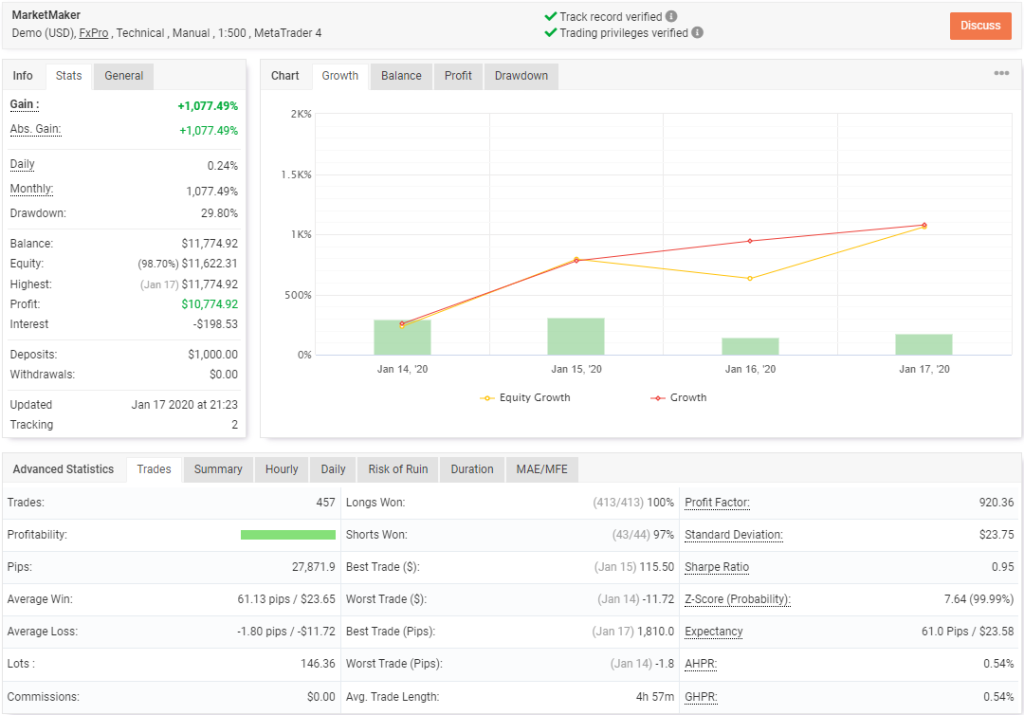Click the MarketMaker account title
Viewport: 1024px width, 715px height.
pyautogui.click(x=46, y=15)
